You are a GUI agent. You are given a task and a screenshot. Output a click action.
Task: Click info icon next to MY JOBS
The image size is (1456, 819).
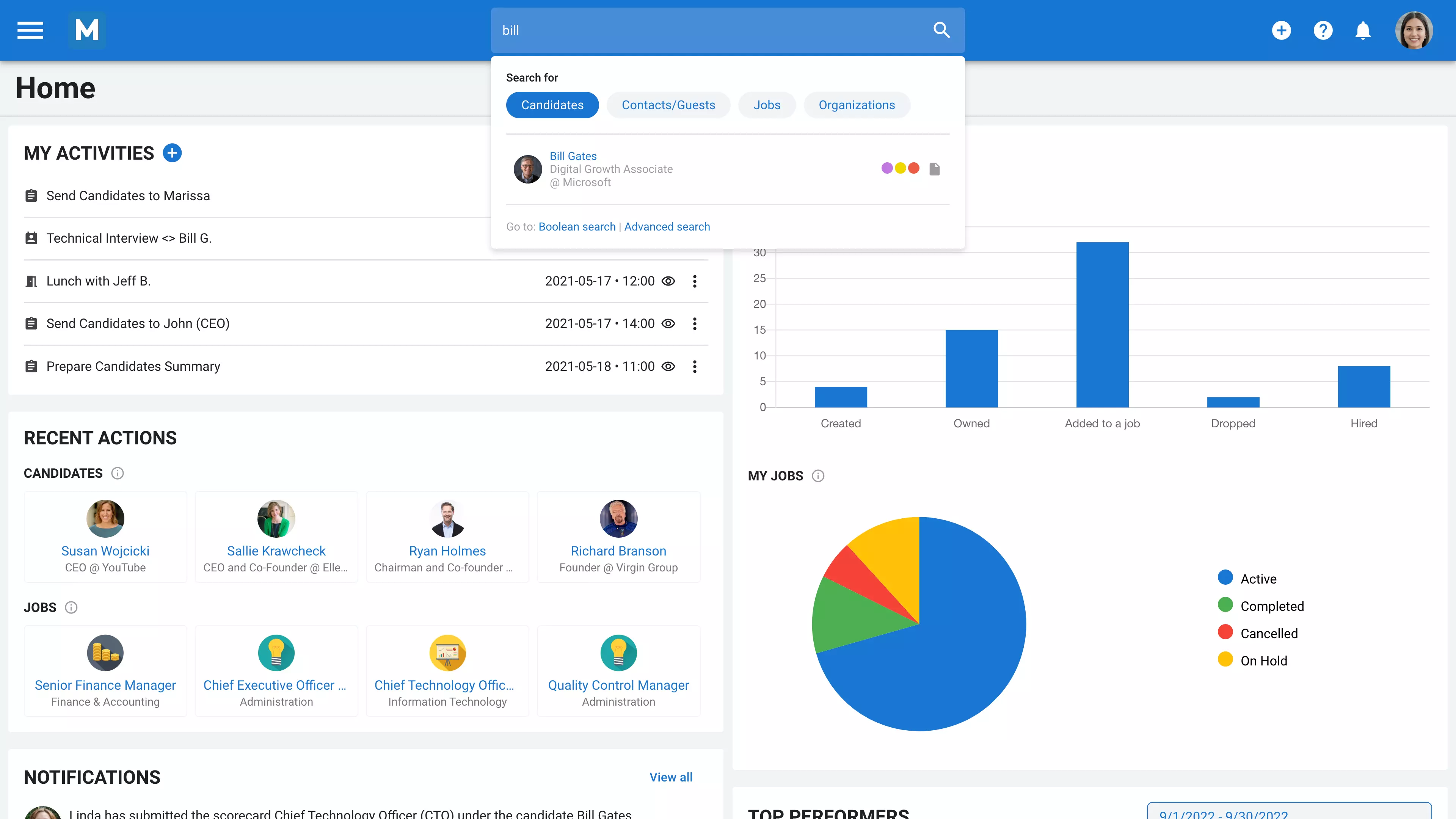(x=818, y=476)
